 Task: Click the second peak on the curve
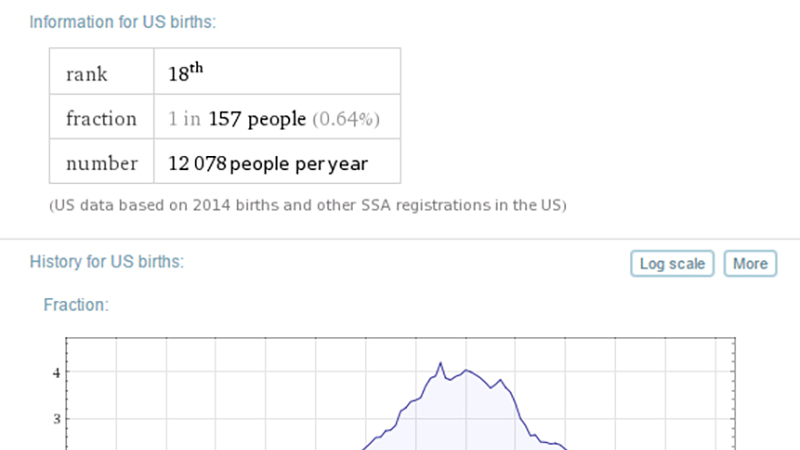[466, 370]
